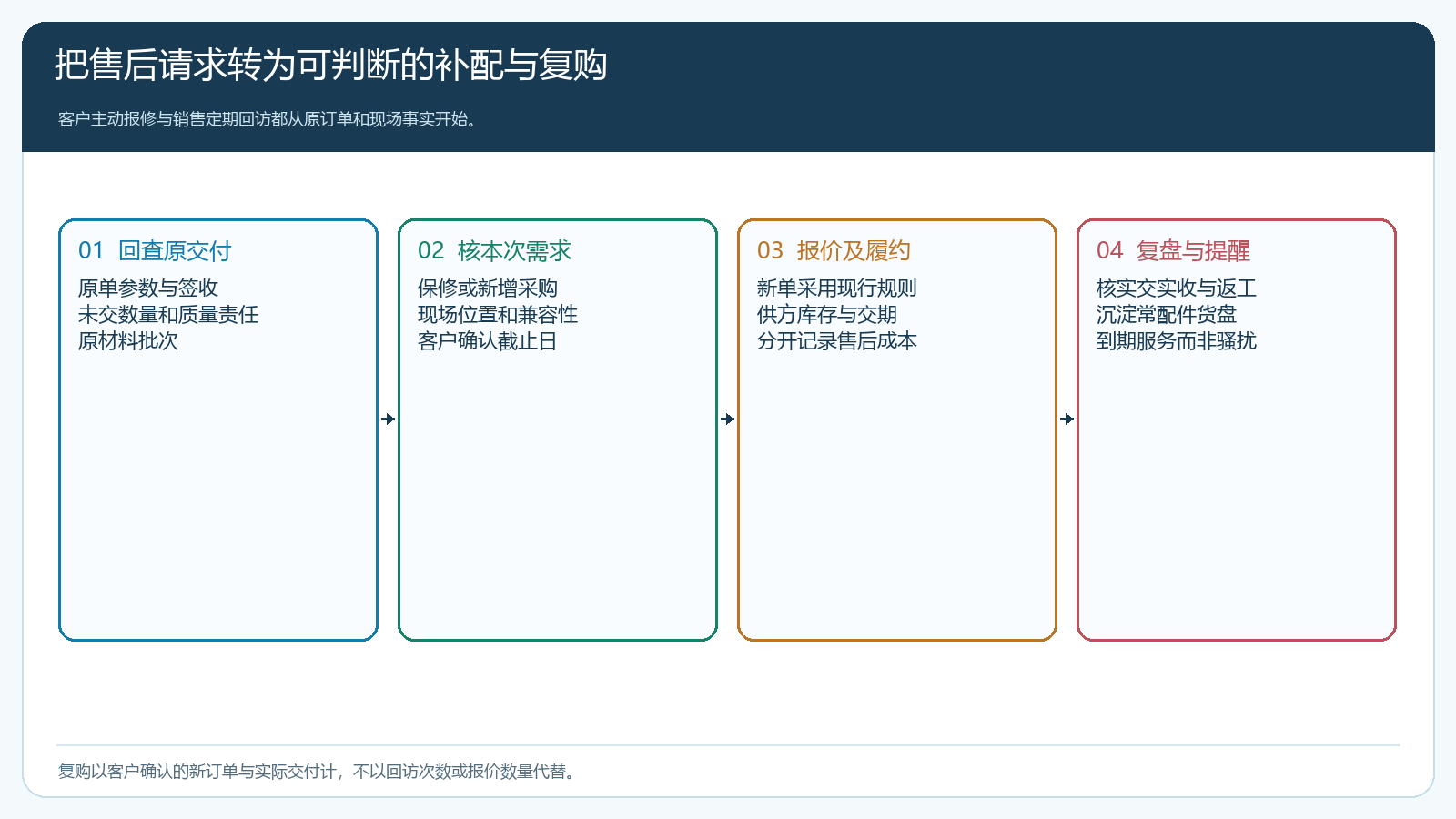Click the arrow between steps 02 and 03
Viewport: 1456px width, 819px height.
point(728,420)
